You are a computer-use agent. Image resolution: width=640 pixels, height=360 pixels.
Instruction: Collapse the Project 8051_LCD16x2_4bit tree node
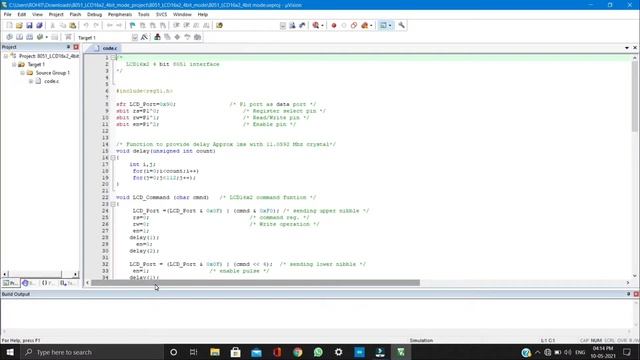[6, 56]
